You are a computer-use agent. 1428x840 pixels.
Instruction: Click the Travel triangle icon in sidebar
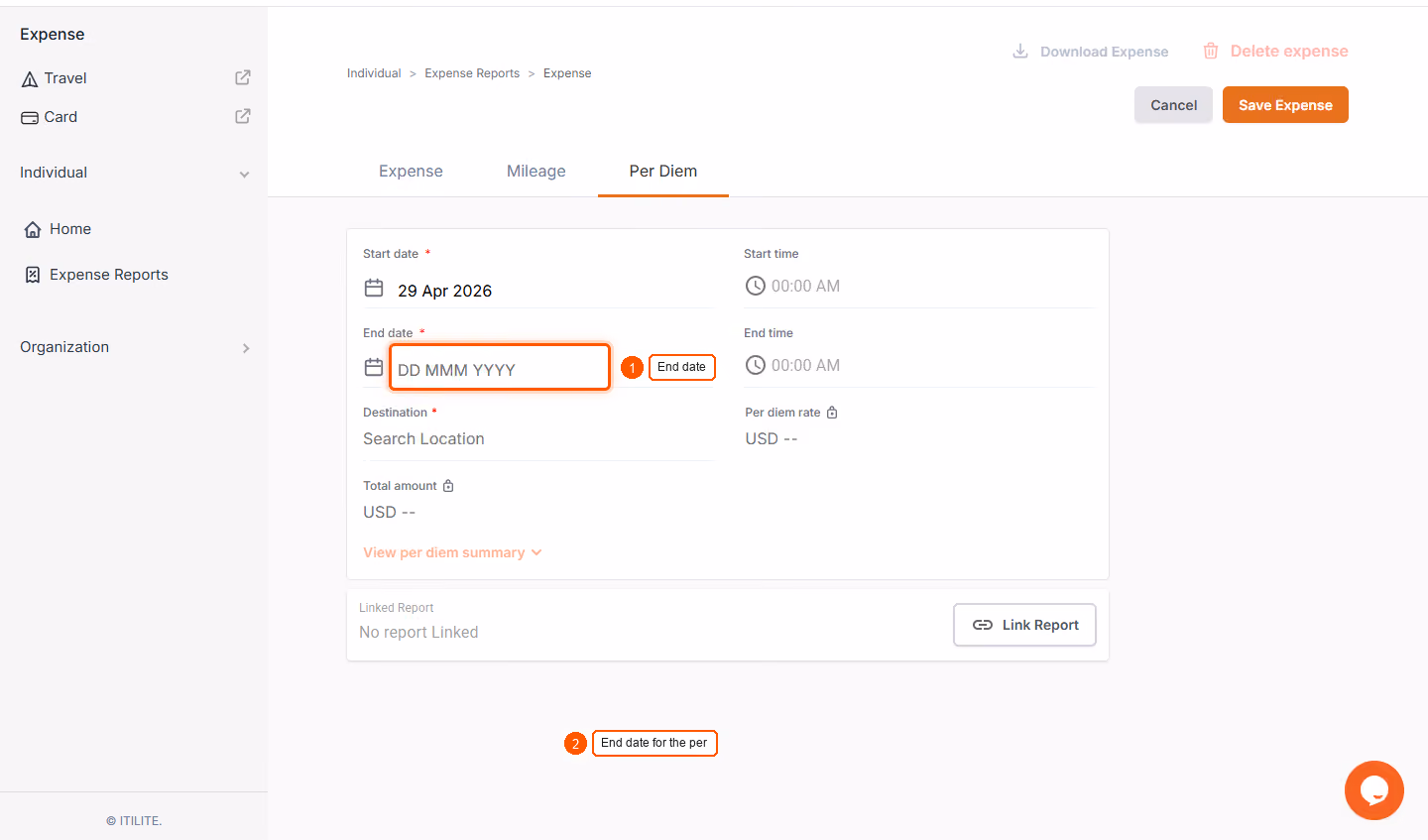pyautogui.click(x=30, y=78)
